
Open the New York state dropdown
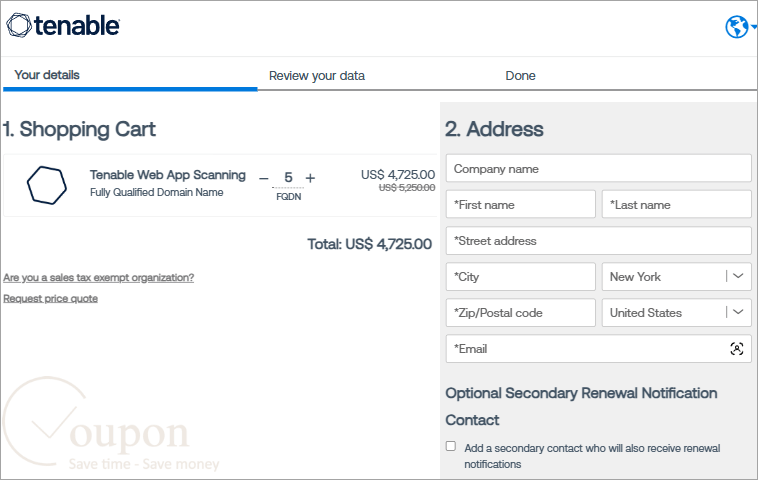tap(676, 276)
